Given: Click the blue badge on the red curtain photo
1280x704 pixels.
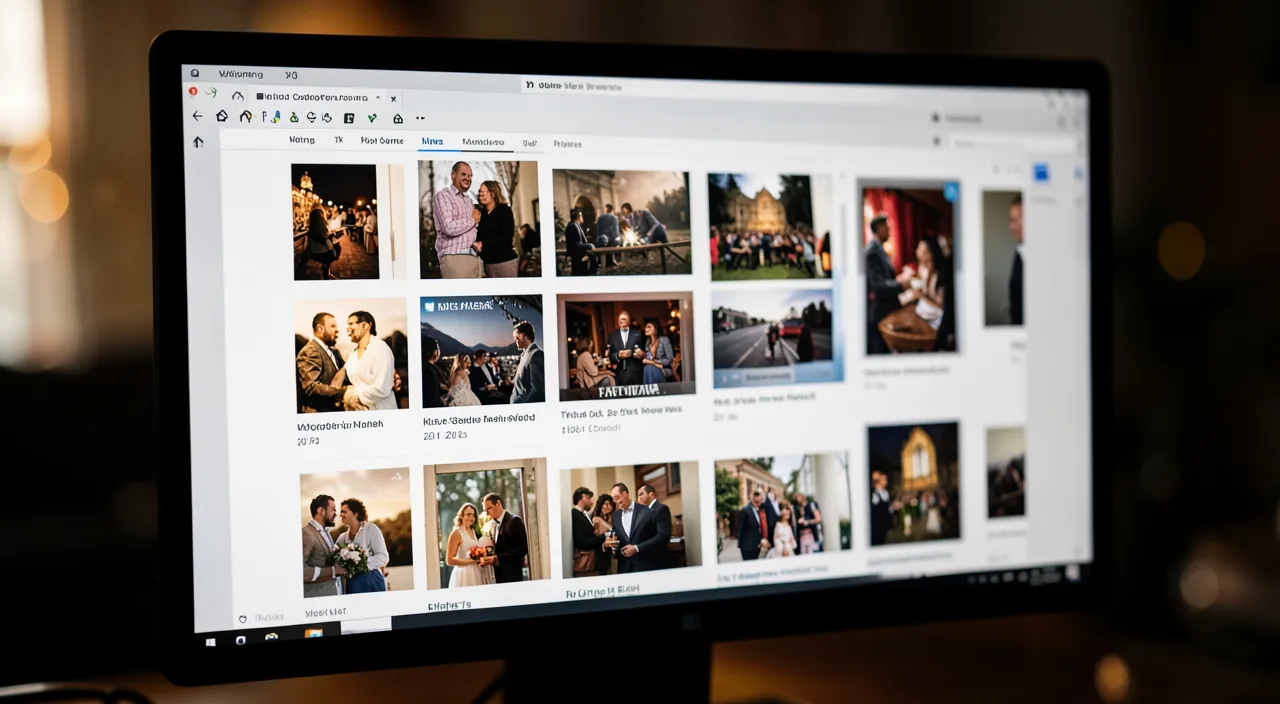Looking at the screenshot, I should (x=950, y=192).
